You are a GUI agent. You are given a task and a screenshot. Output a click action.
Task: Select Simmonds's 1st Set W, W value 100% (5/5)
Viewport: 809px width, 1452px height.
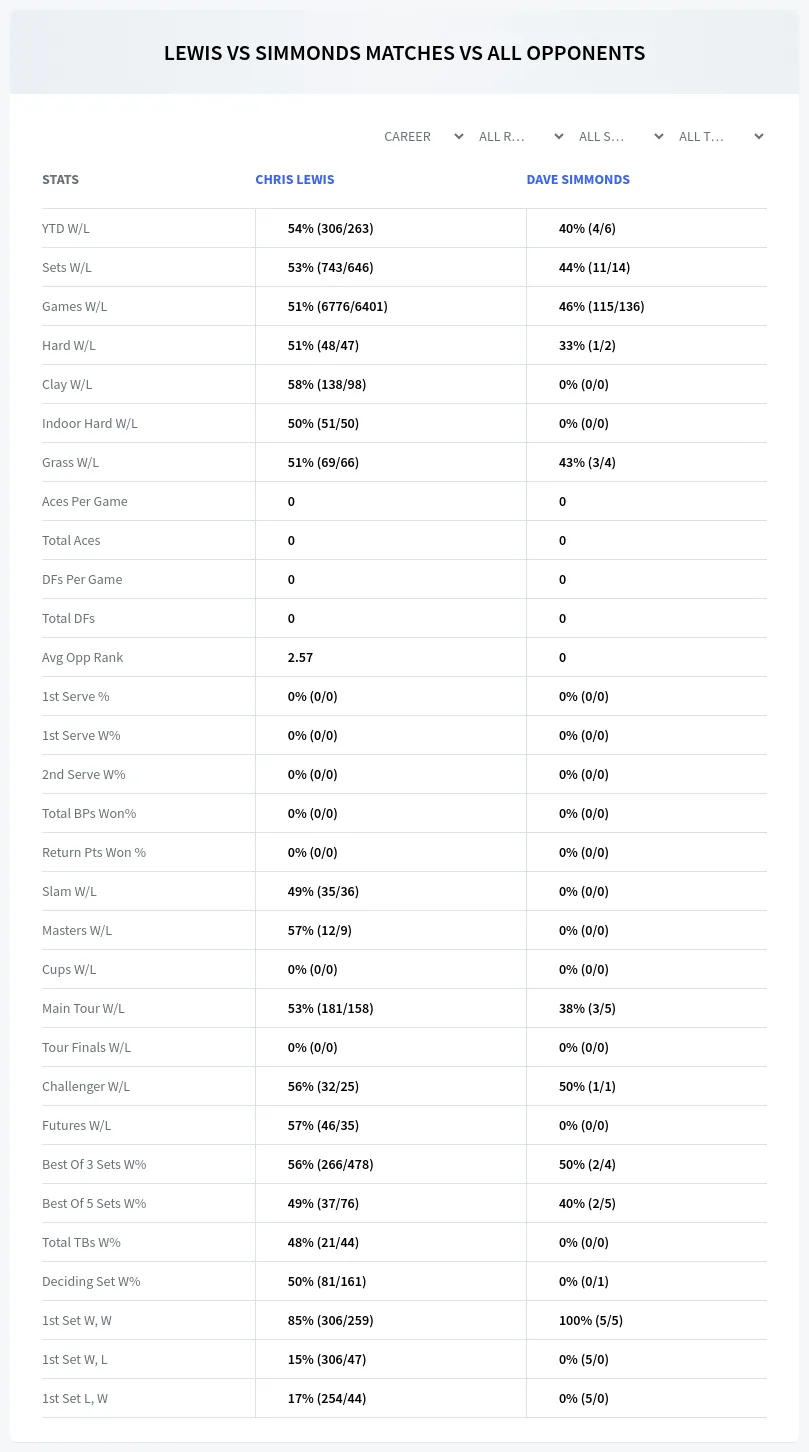click(x=591, y=1320)
